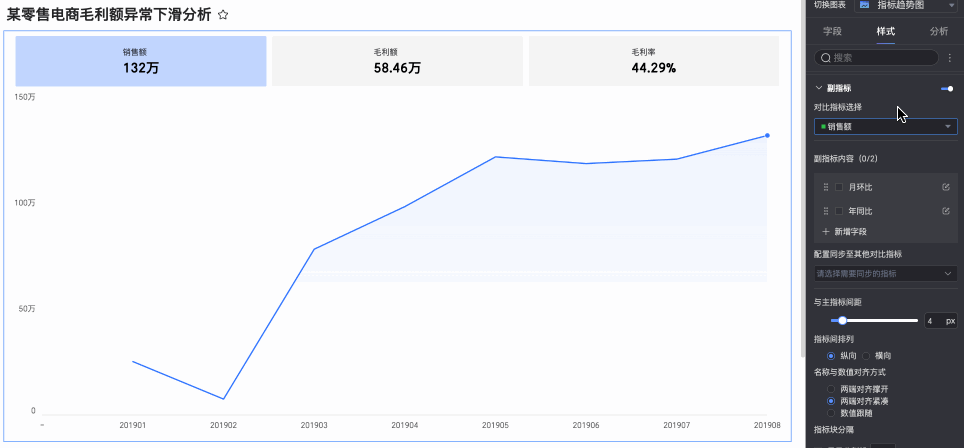Viewport: 964px width, 448px height.
Task: Switch to the 字段 tab
Action: coord(832,31)
